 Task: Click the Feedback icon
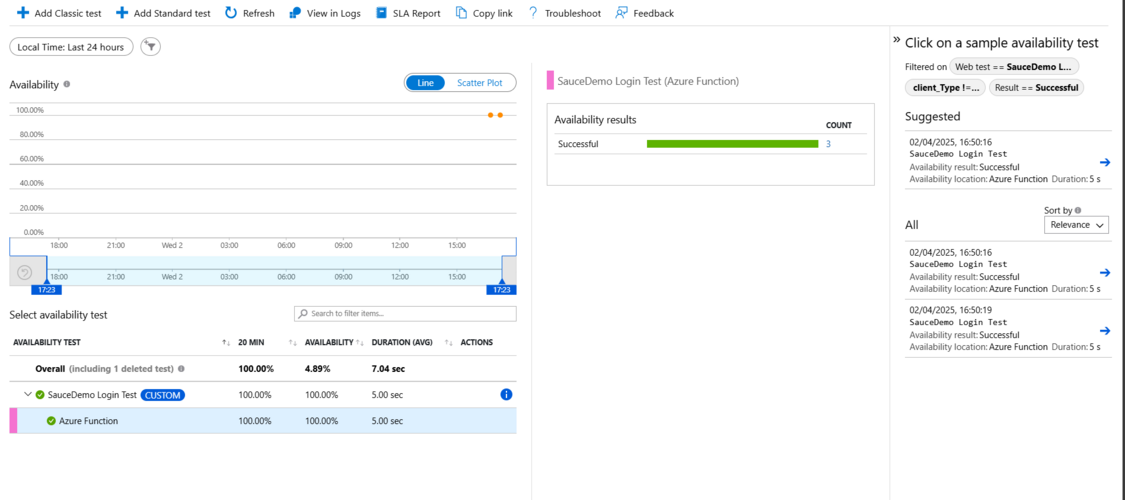click(x=621, y=13)
